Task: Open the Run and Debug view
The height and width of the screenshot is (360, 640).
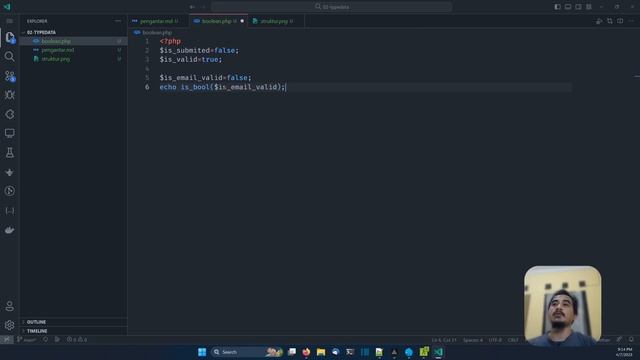Action: (10, 95)
